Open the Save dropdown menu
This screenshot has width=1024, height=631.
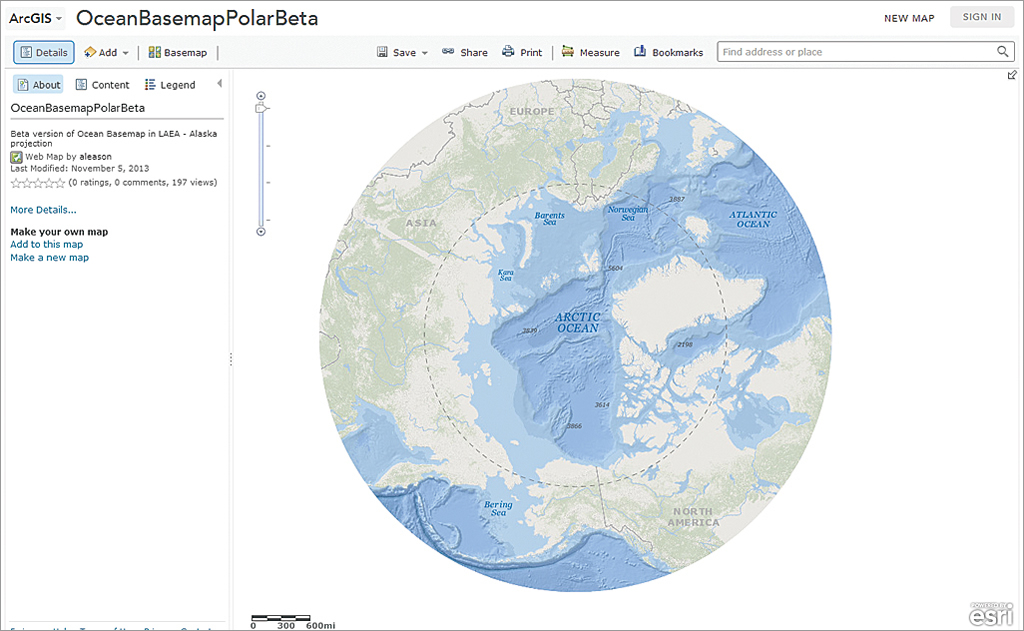pyautogui.click(x=402, y=52)
